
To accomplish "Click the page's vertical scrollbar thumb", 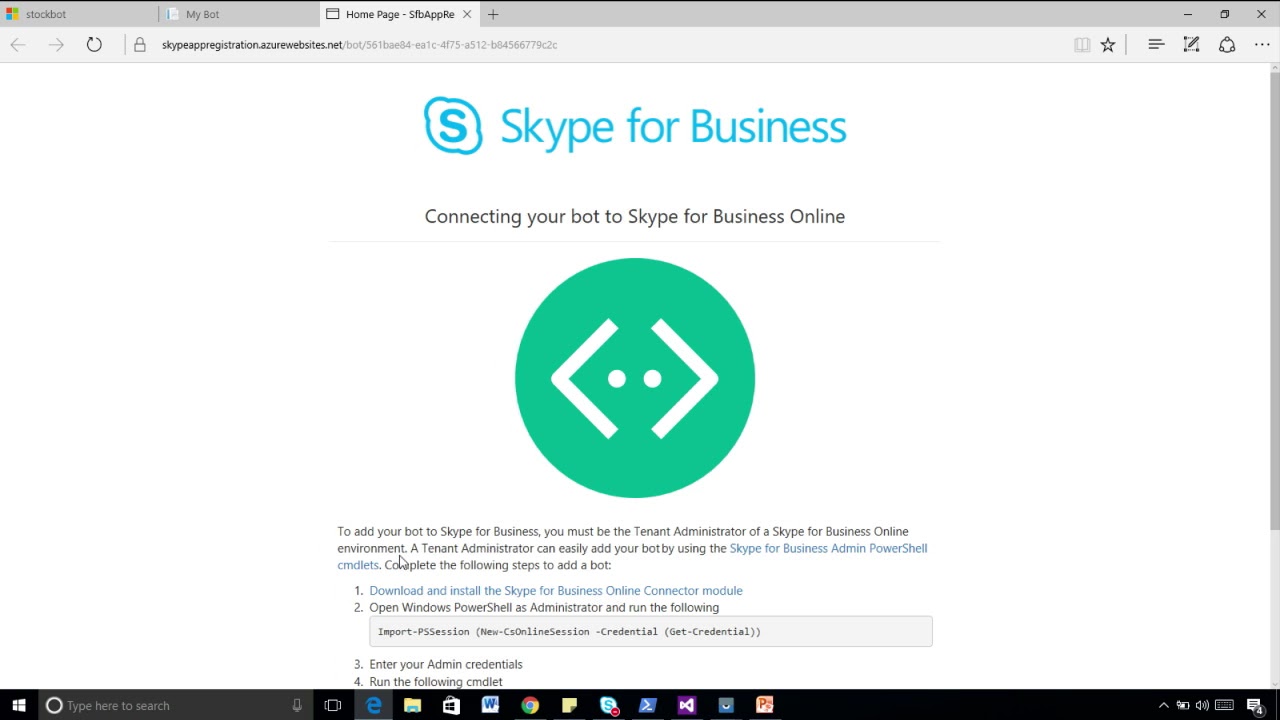I will click(1274, 300).
